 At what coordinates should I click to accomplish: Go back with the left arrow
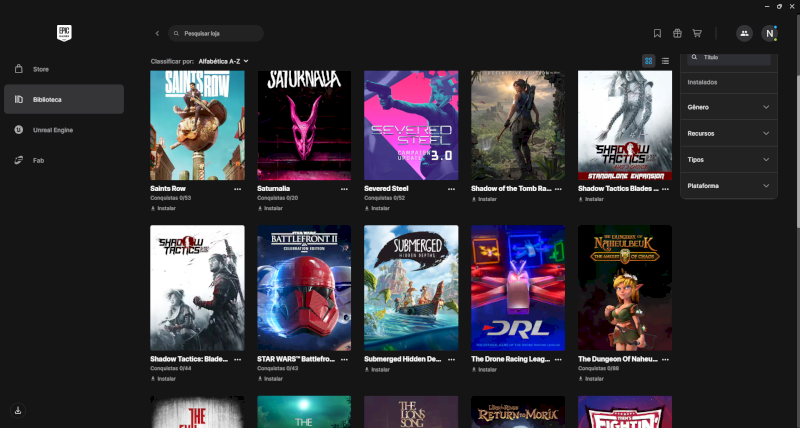coord(157,33)
